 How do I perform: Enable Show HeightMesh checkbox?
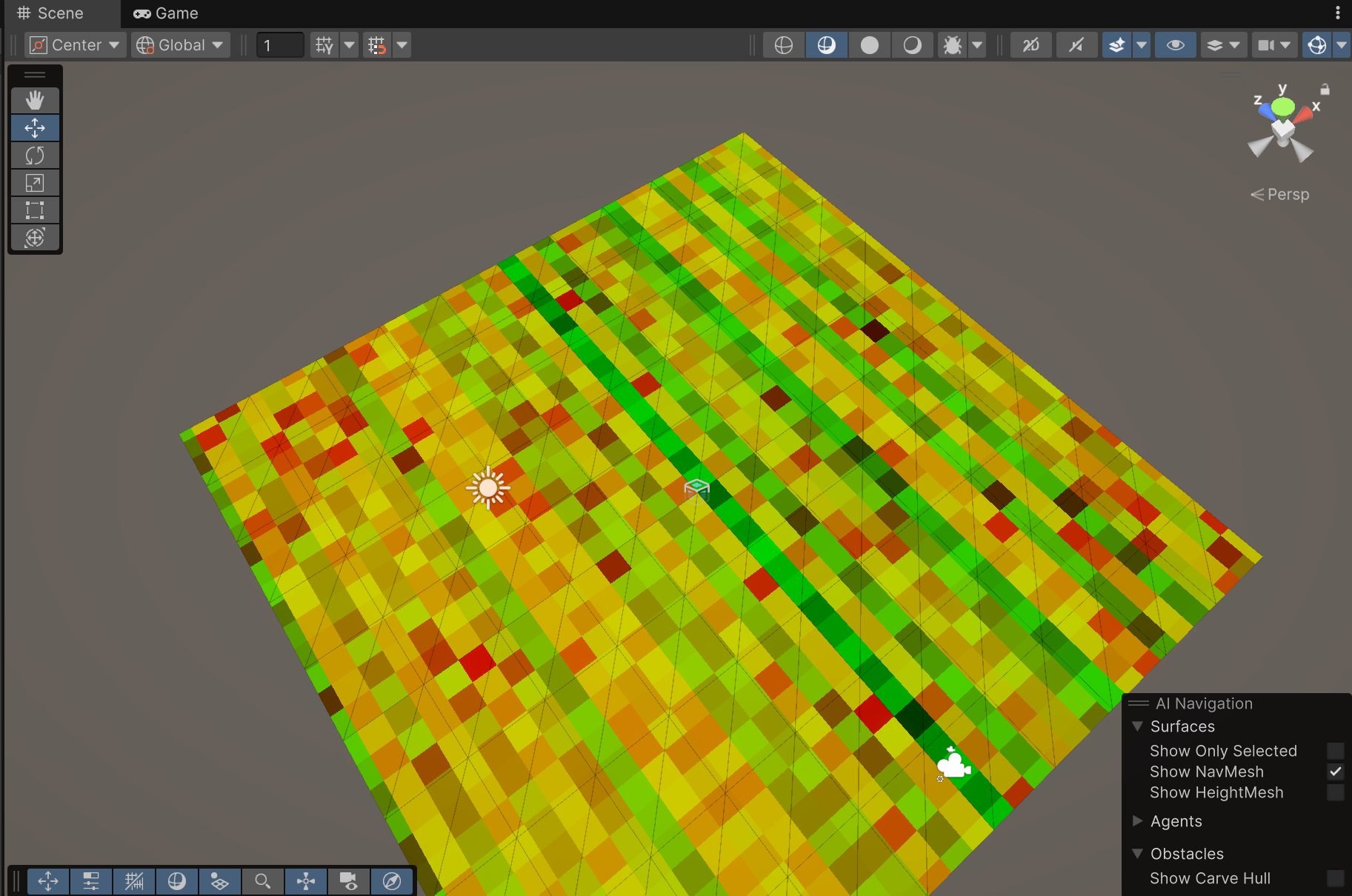click(x=1336, y=792)
